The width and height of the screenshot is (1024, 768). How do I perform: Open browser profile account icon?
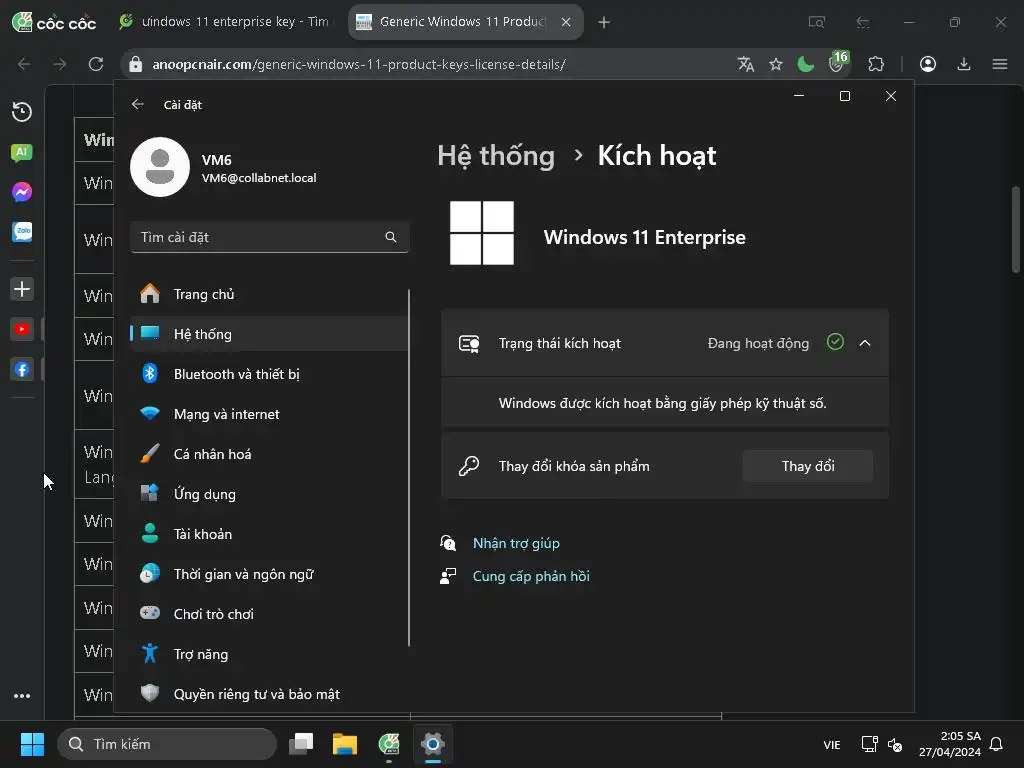coord(927,64)
